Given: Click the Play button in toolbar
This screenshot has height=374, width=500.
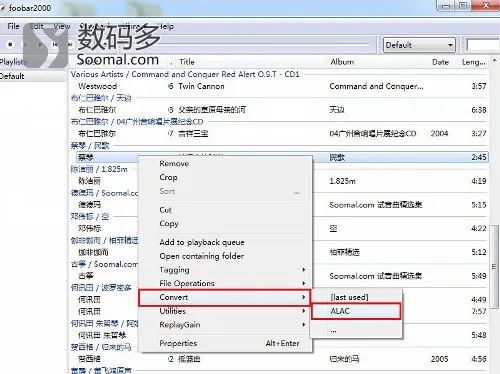Looking at the screenshot, I should tap(40, 44).
